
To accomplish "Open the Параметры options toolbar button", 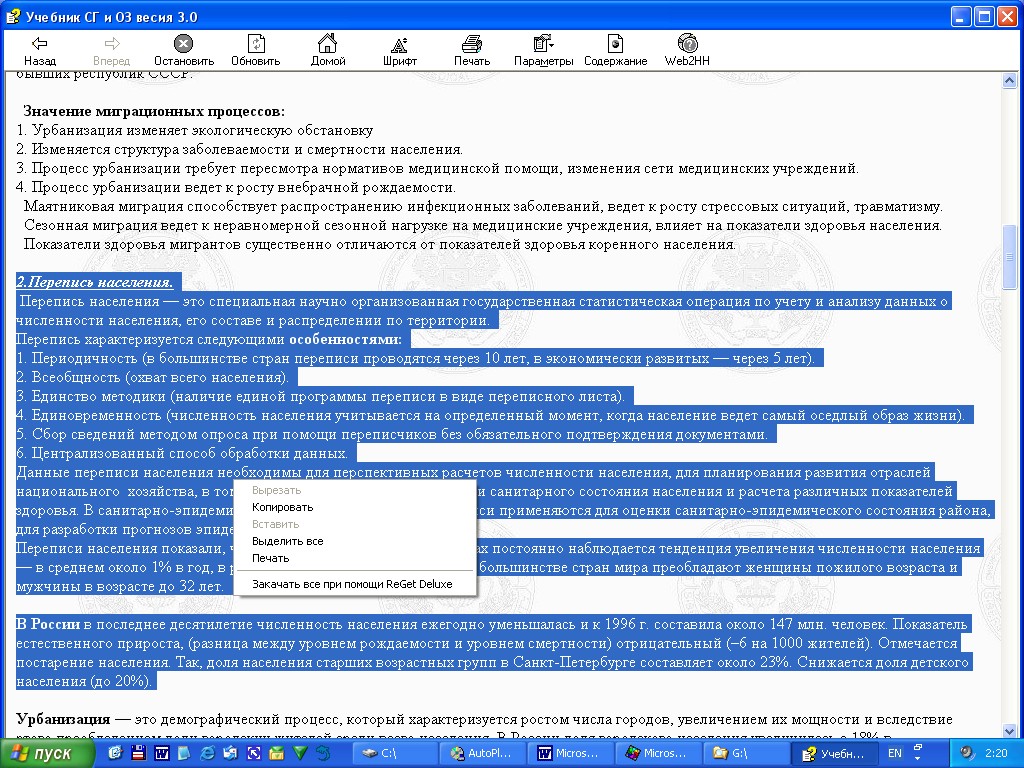I will tap(543, 51).
